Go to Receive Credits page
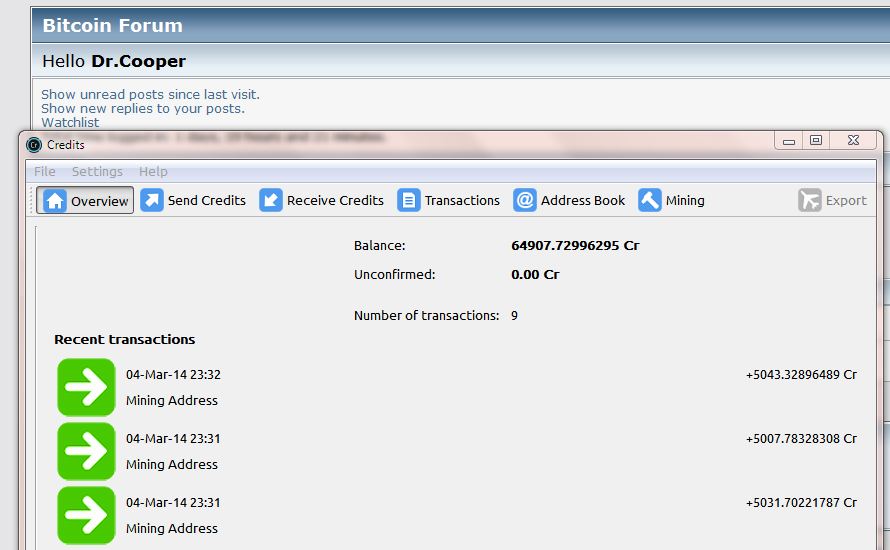Image resolution: width=890 pixels, height=550 pixels. (335, 200)
